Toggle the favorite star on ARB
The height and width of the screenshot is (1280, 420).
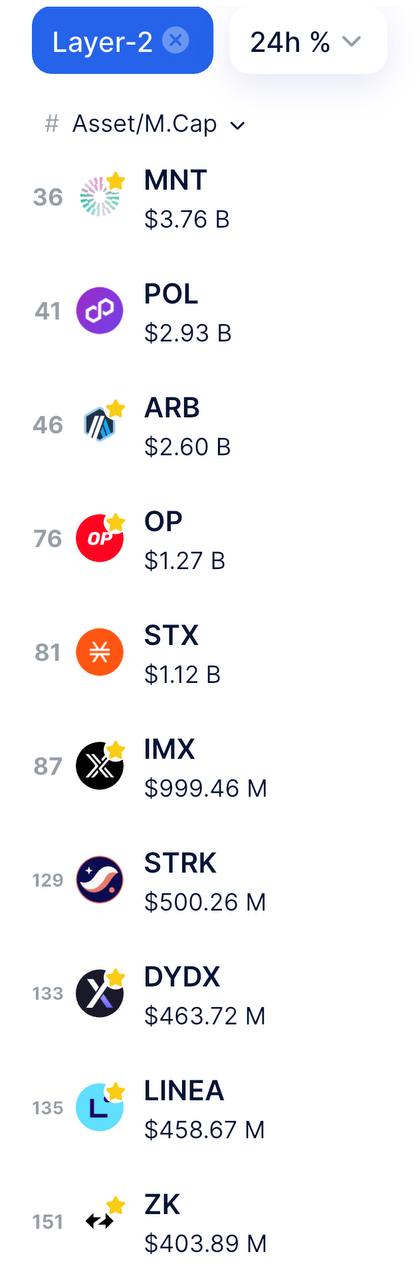(x=116, y=408)
